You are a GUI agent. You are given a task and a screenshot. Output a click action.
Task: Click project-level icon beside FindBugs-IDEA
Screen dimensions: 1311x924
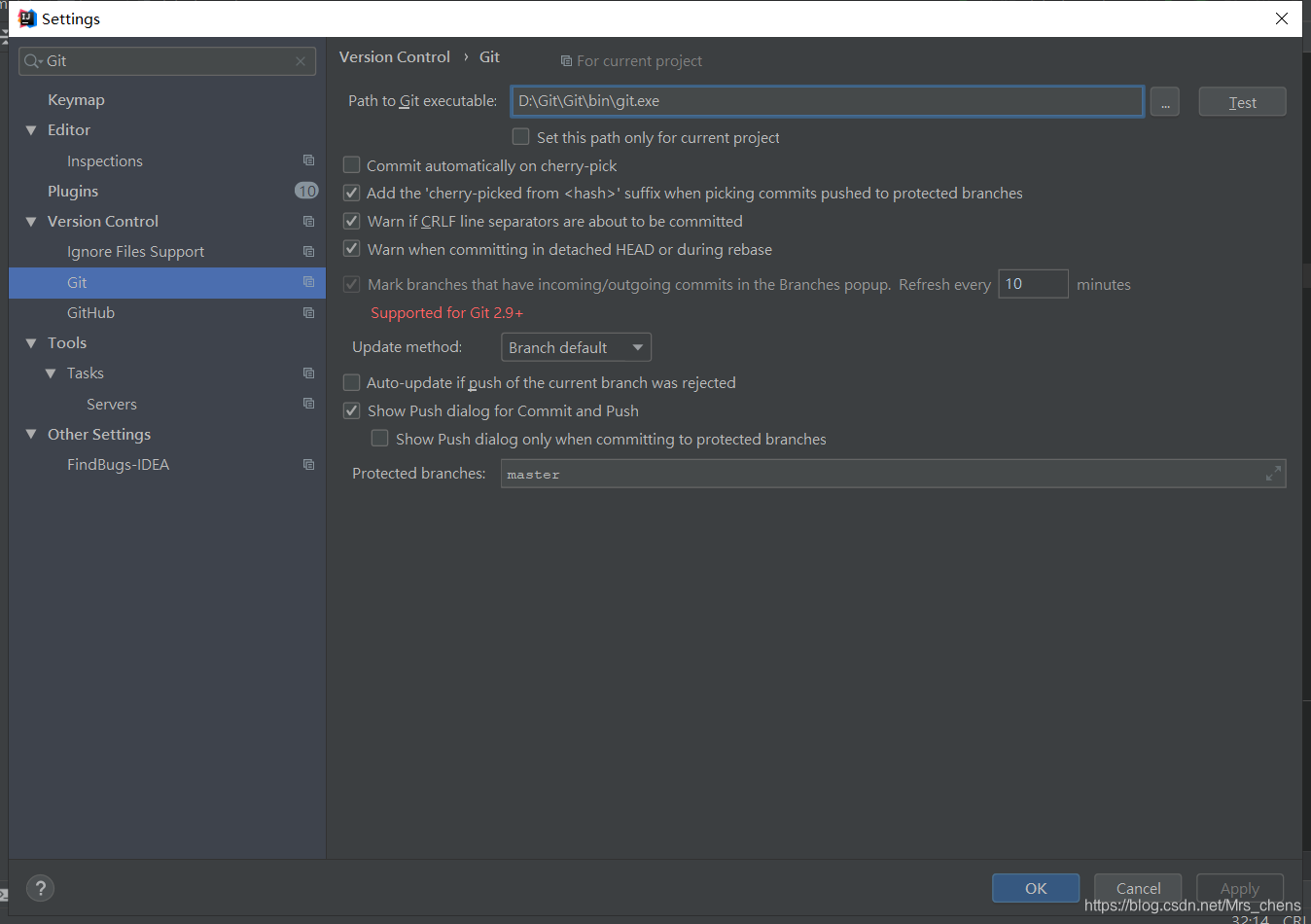pos(308,465)
